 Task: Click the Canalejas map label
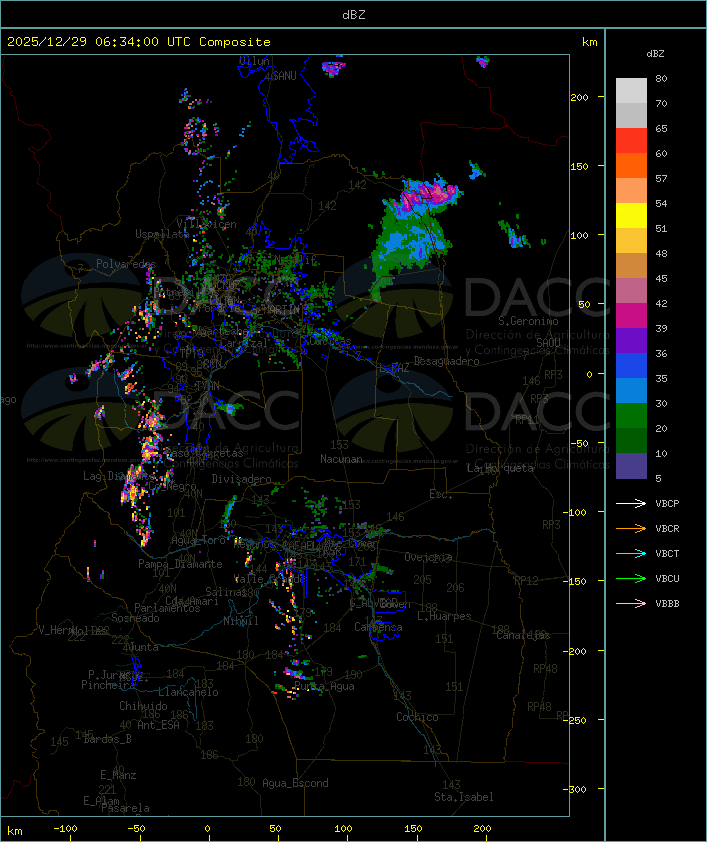coord(523,636)
